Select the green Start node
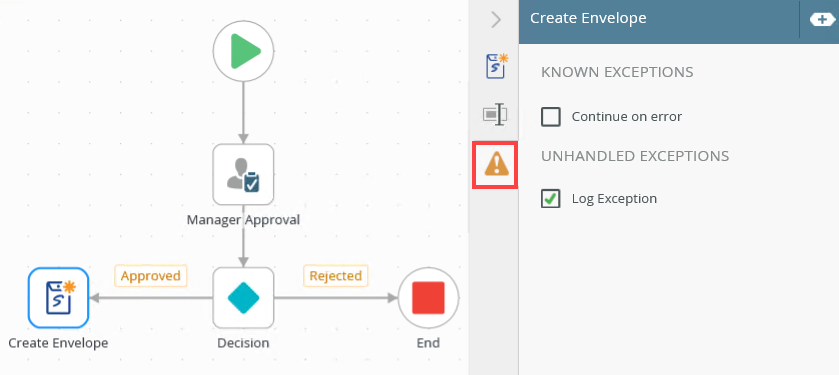 tap(243, 51)
